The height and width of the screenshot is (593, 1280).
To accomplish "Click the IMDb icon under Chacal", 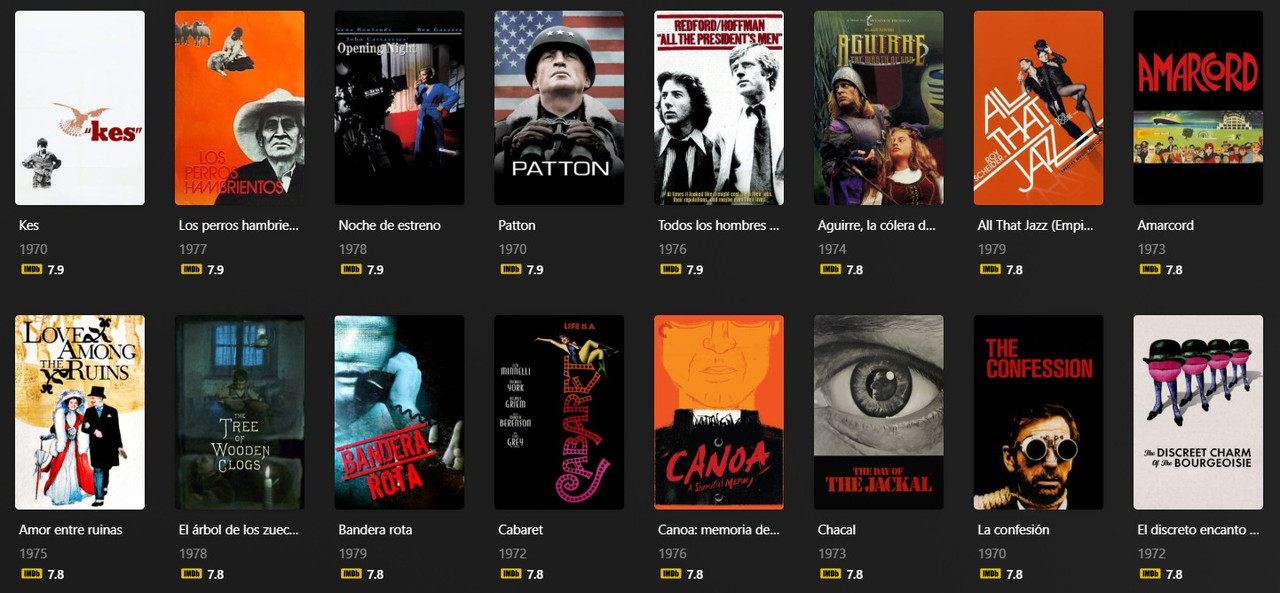I will tap(830, 574).
